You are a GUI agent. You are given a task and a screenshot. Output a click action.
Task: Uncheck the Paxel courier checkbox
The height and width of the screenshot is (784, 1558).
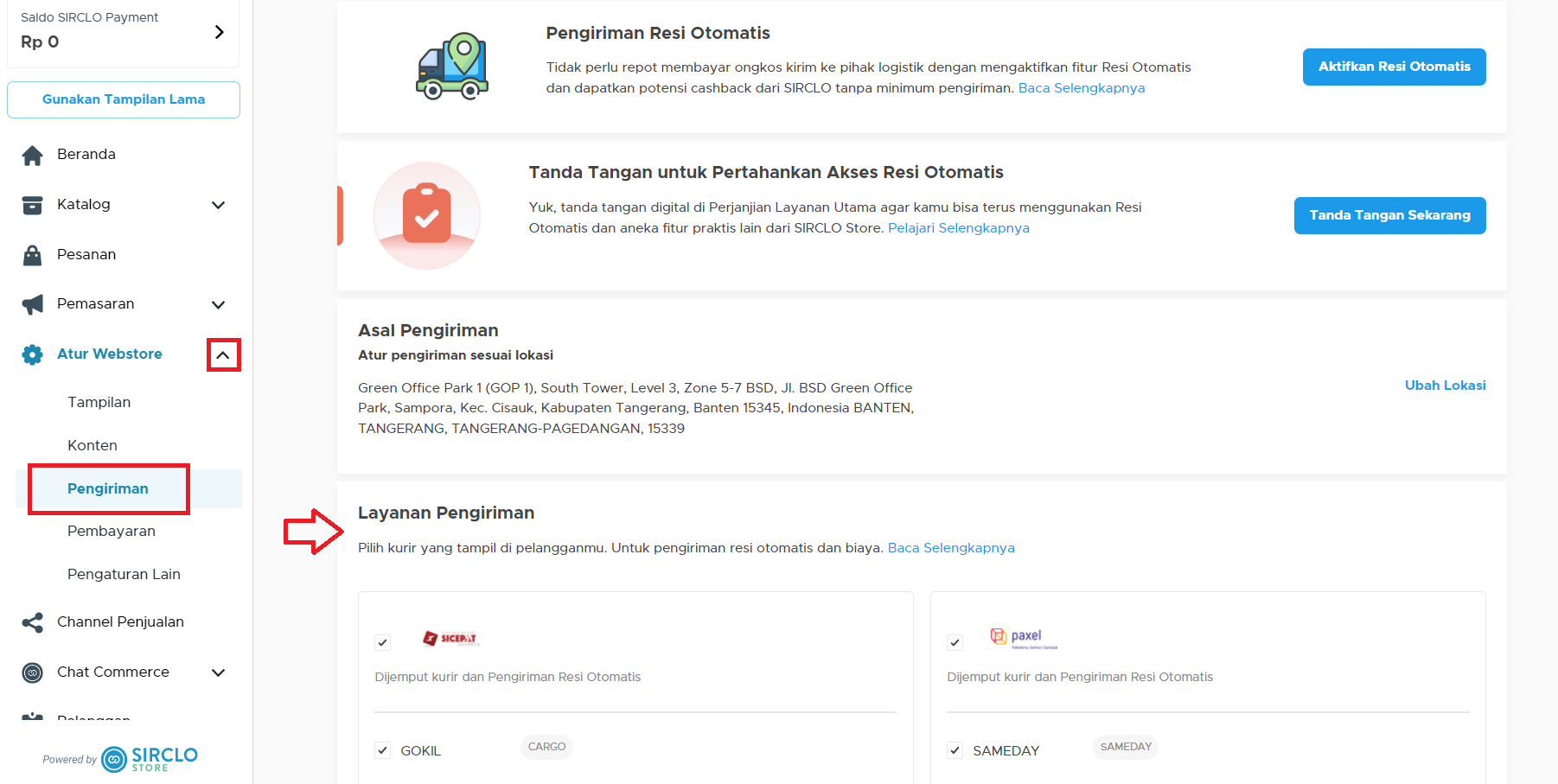click(955, 642)
